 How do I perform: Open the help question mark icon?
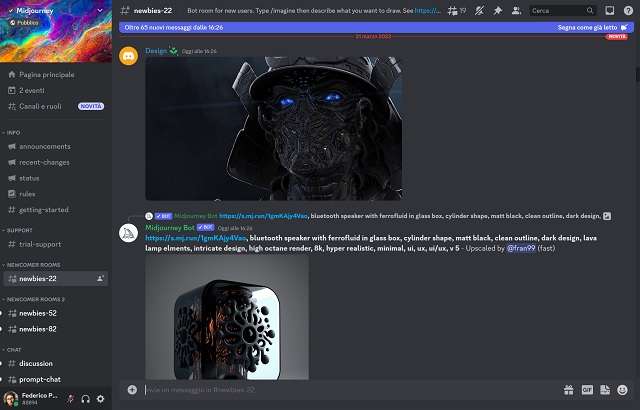[629, 11]
